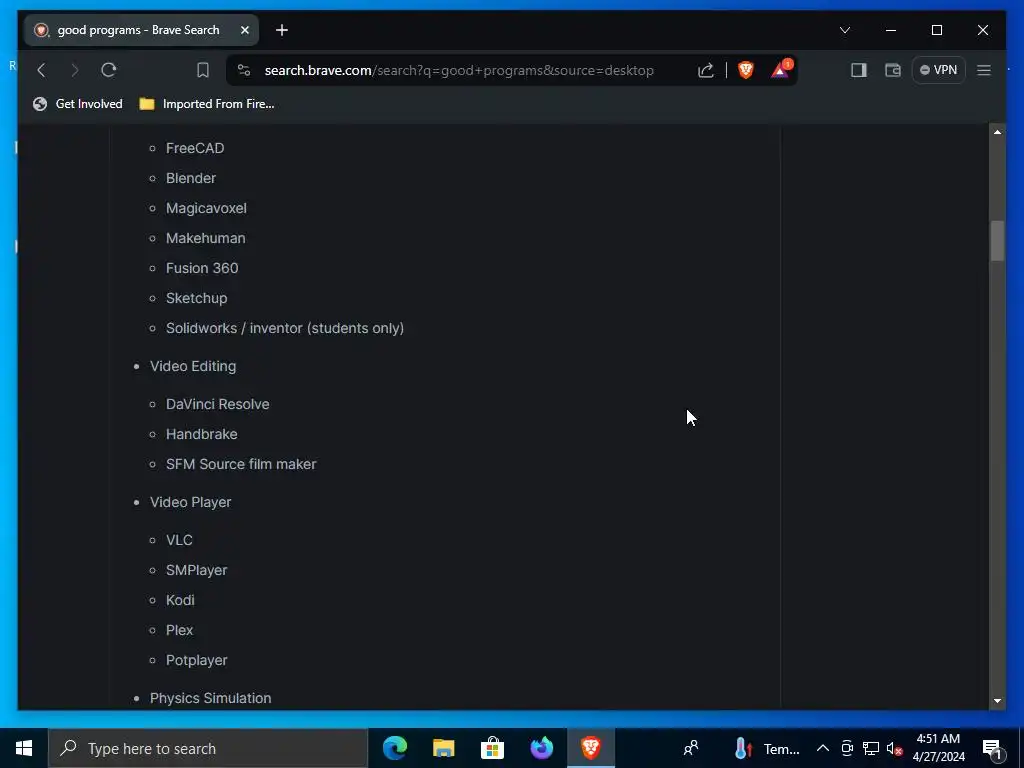Image resolution: width=1024 pixels, height=768 pixels.
Task: Click the Blender list entry
Action: 191,178
